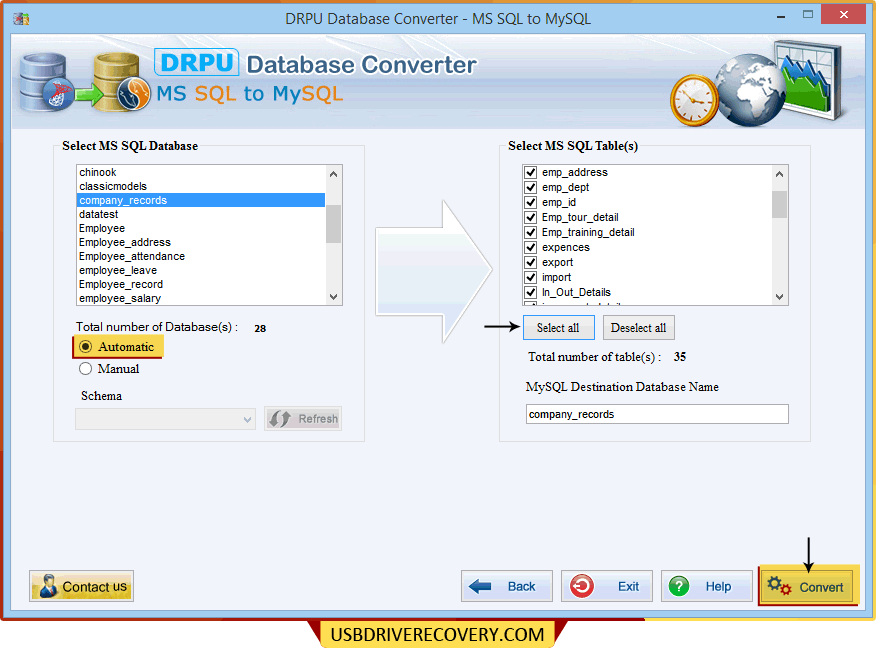Select employee_salary database in list

(201, 298)
